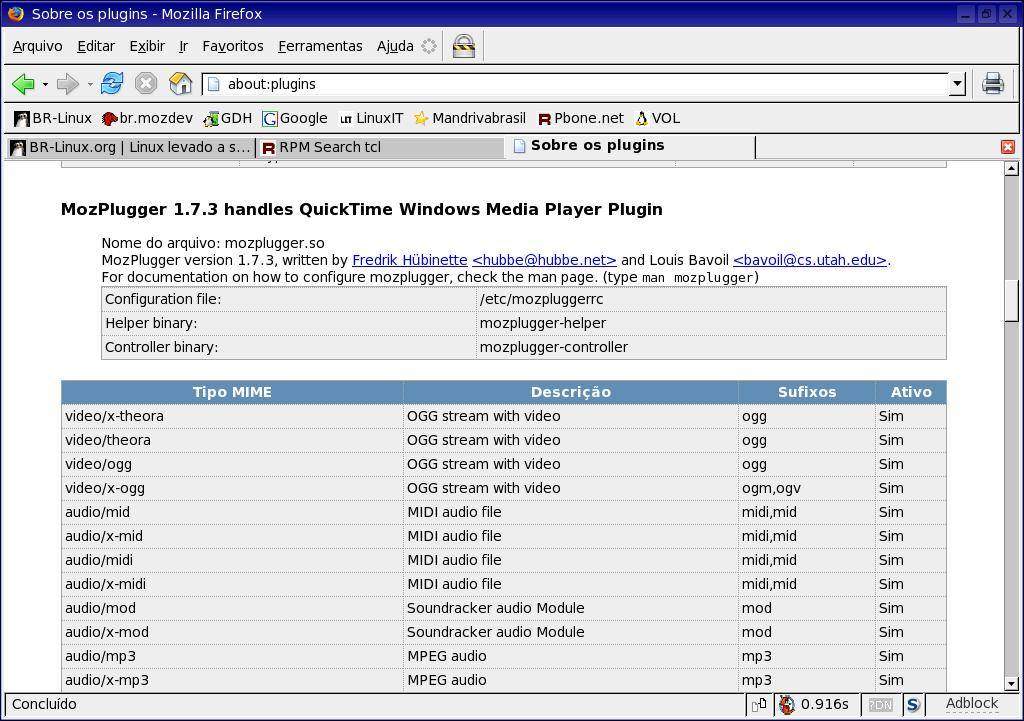Stop loading the page
1024x721 pixels.
[x=146, y=84]
